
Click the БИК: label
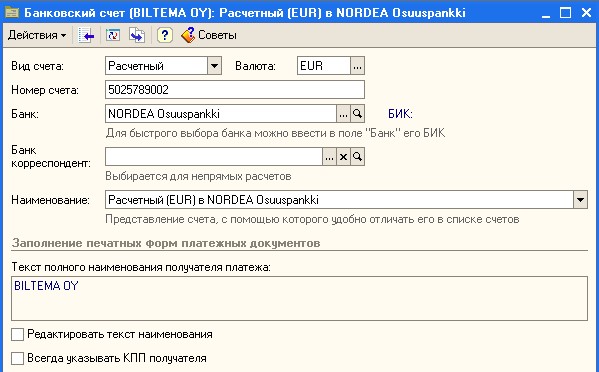(x=400, y=114)
